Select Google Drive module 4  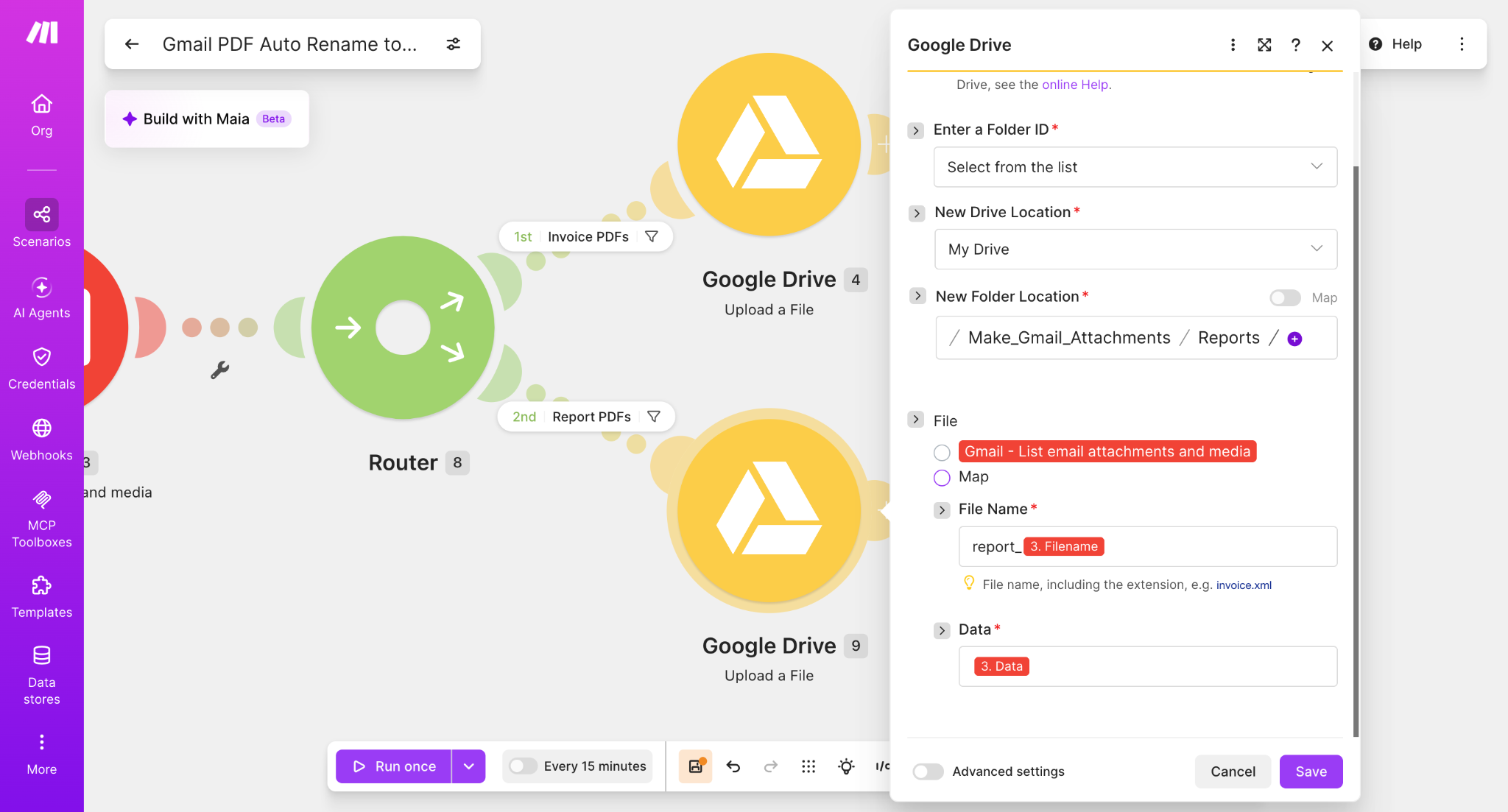[x=769, y=144]
